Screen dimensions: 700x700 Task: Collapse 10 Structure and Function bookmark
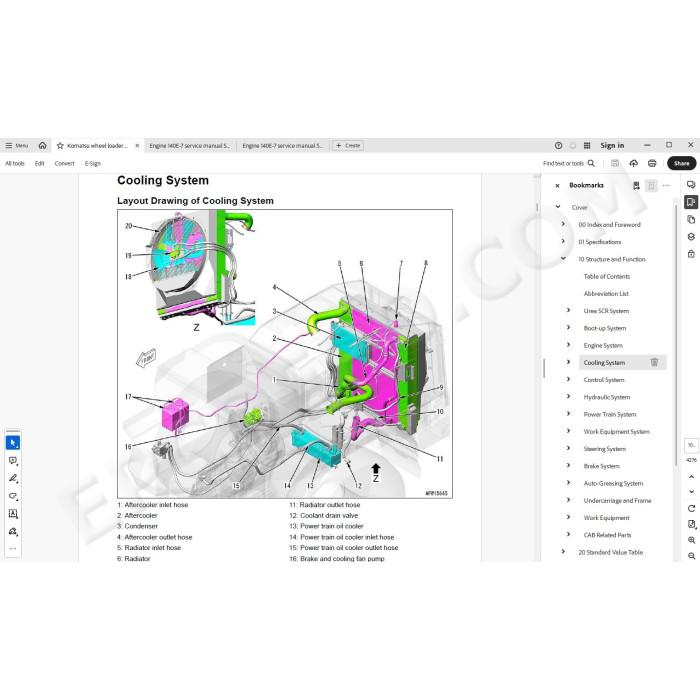point(563,258)
